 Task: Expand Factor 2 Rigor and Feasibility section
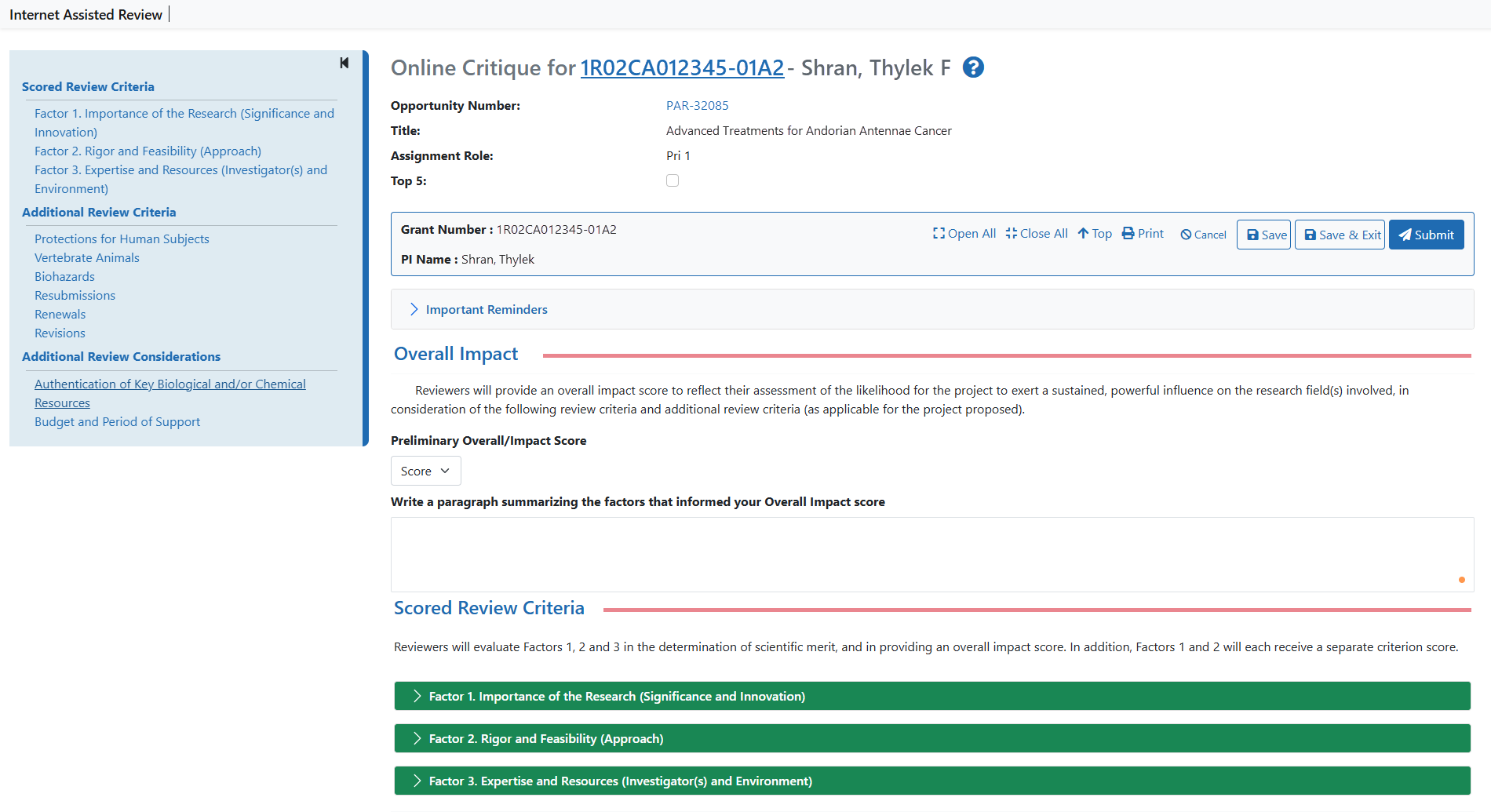click(545, 739)
